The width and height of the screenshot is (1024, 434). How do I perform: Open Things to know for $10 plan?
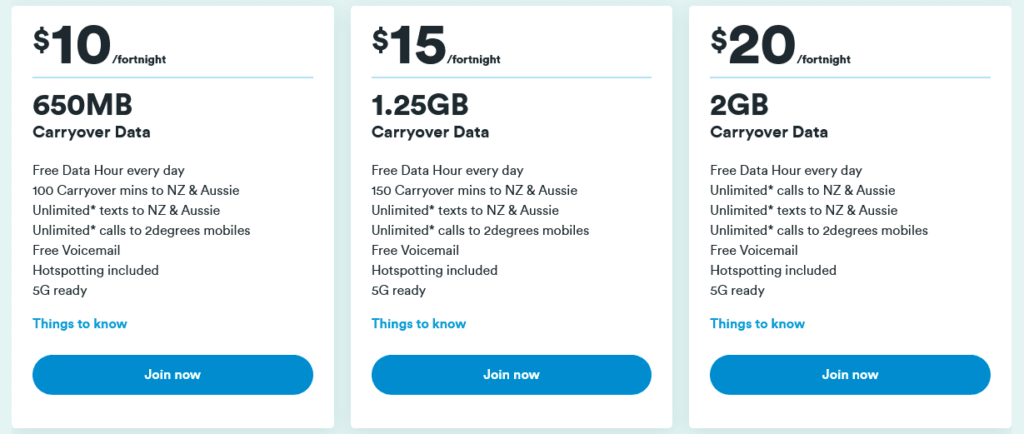(80, 323)
